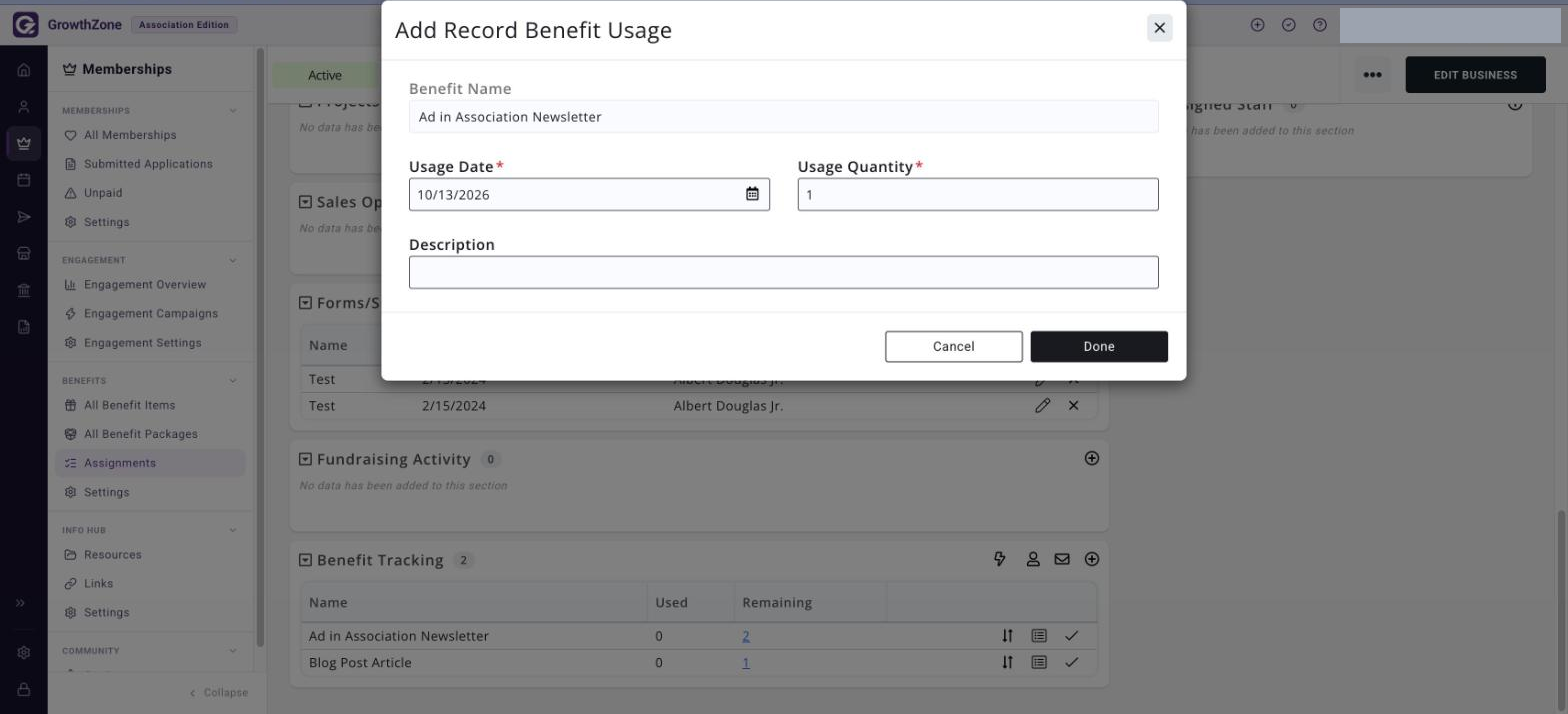Screen dimensions: 1568x714
Task: Click the Usage Quantity input field
Action: click(978, 194)
